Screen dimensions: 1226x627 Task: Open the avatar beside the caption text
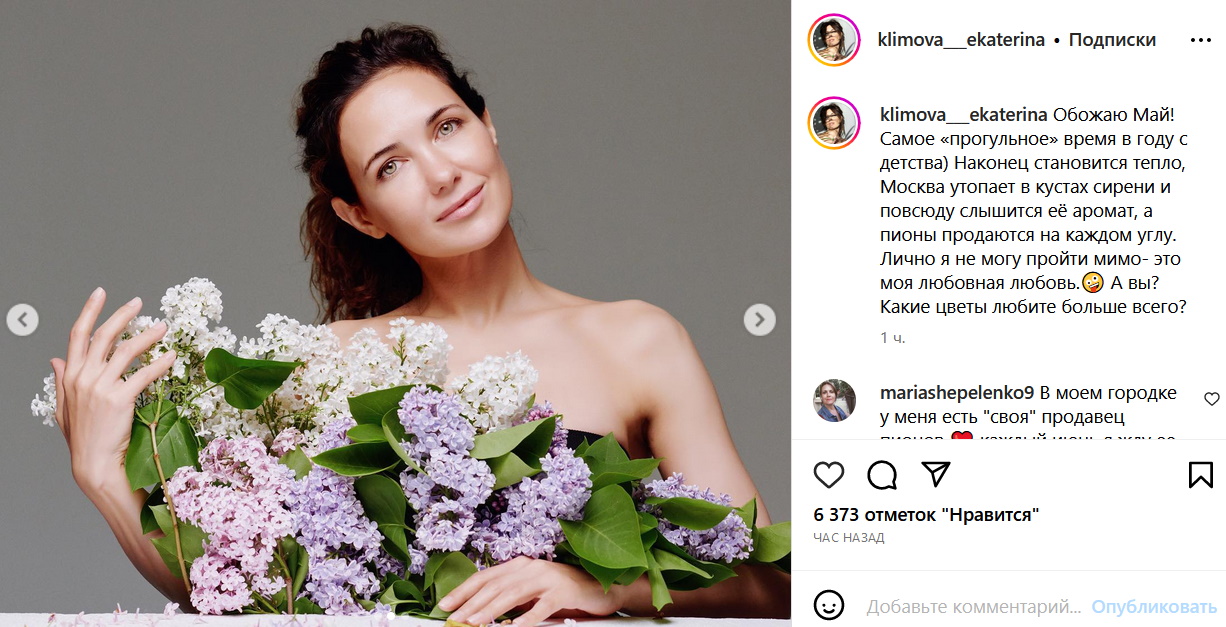click(834, 123)
